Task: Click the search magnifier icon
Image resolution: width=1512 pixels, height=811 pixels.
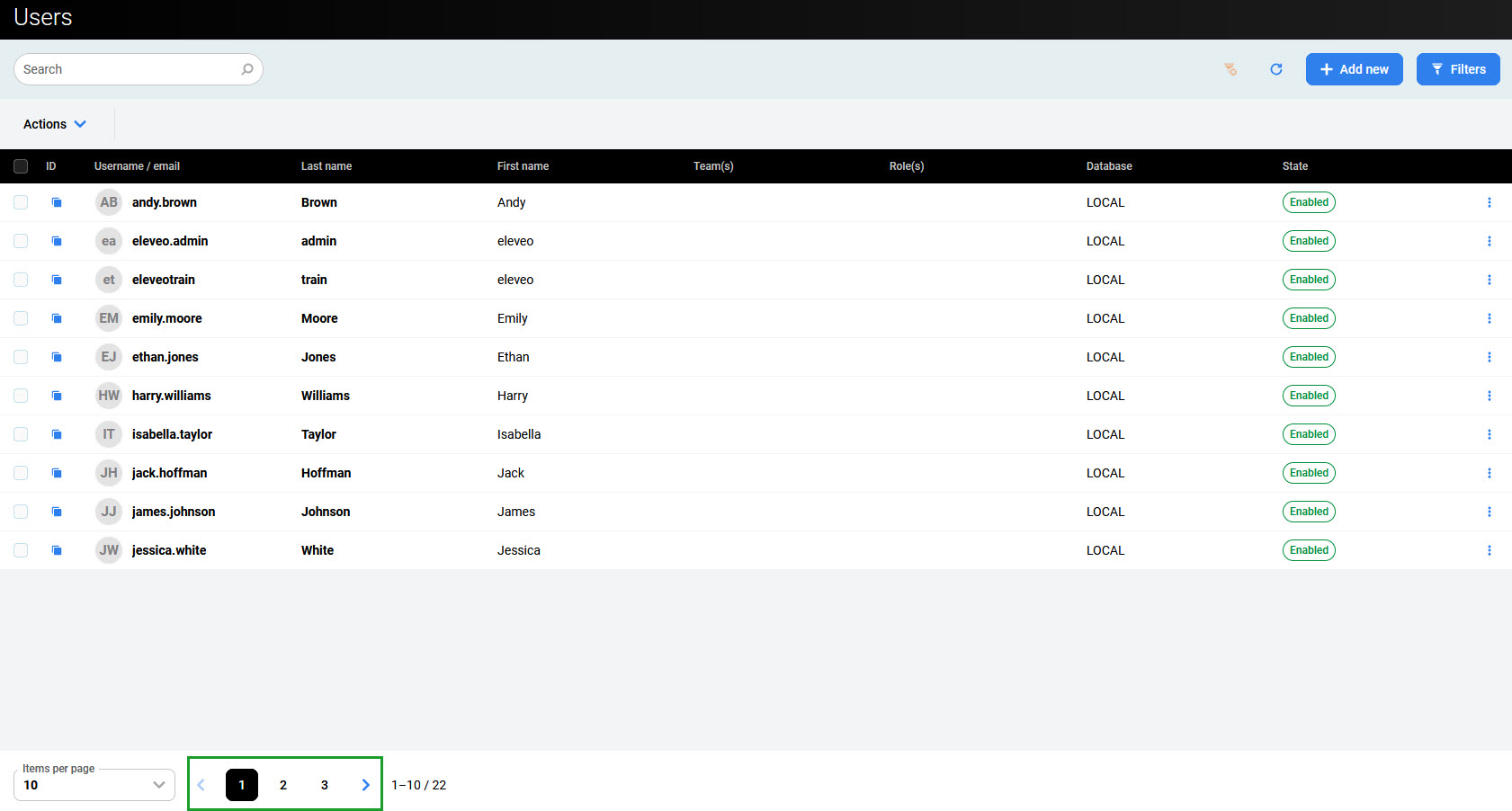Action: [x=247, y=69]
